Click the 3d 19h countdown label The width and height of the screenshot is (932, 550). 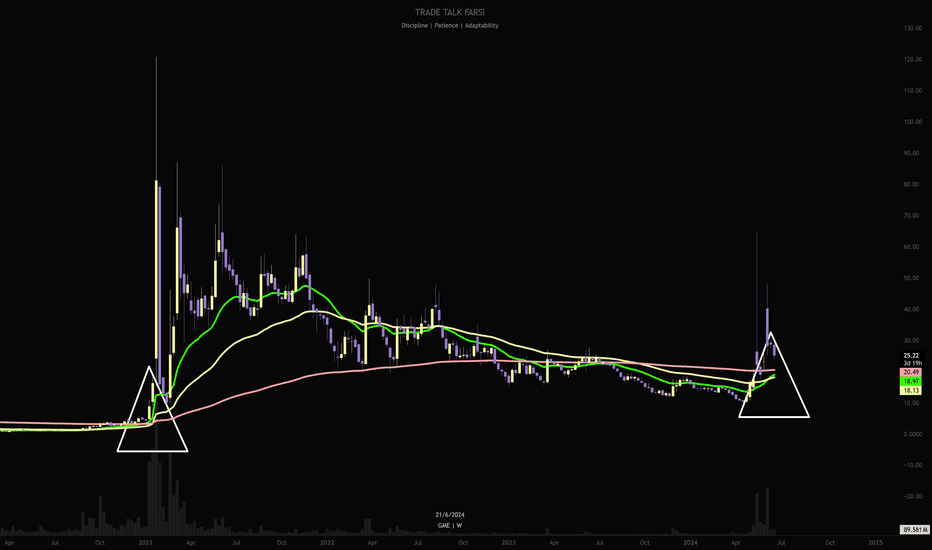[x=912, y=363]
